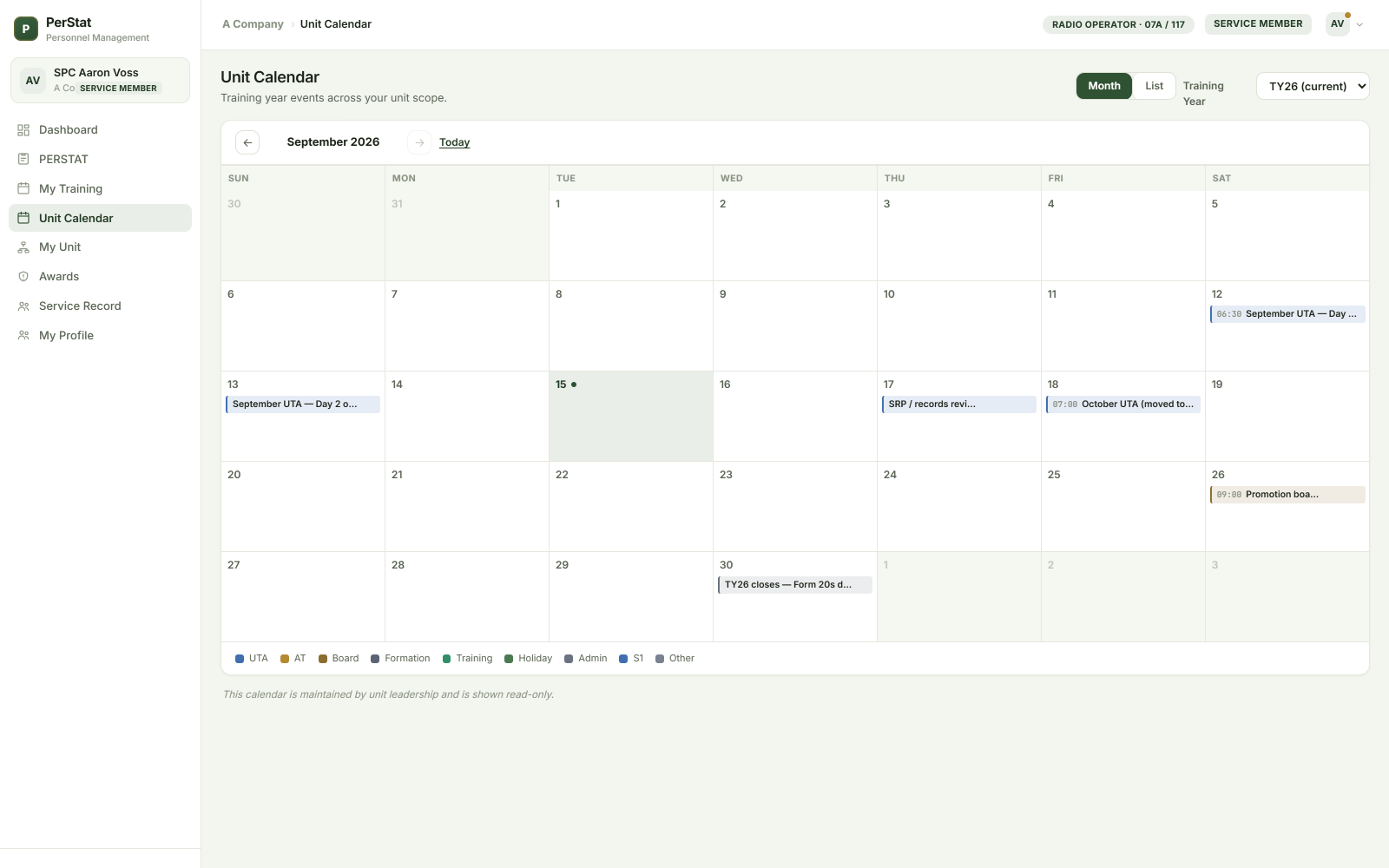Click RADIO OPERATOR · 07A / 117 badge
The width and height of the screenshot is (1389, 868).
[1118, 24]
